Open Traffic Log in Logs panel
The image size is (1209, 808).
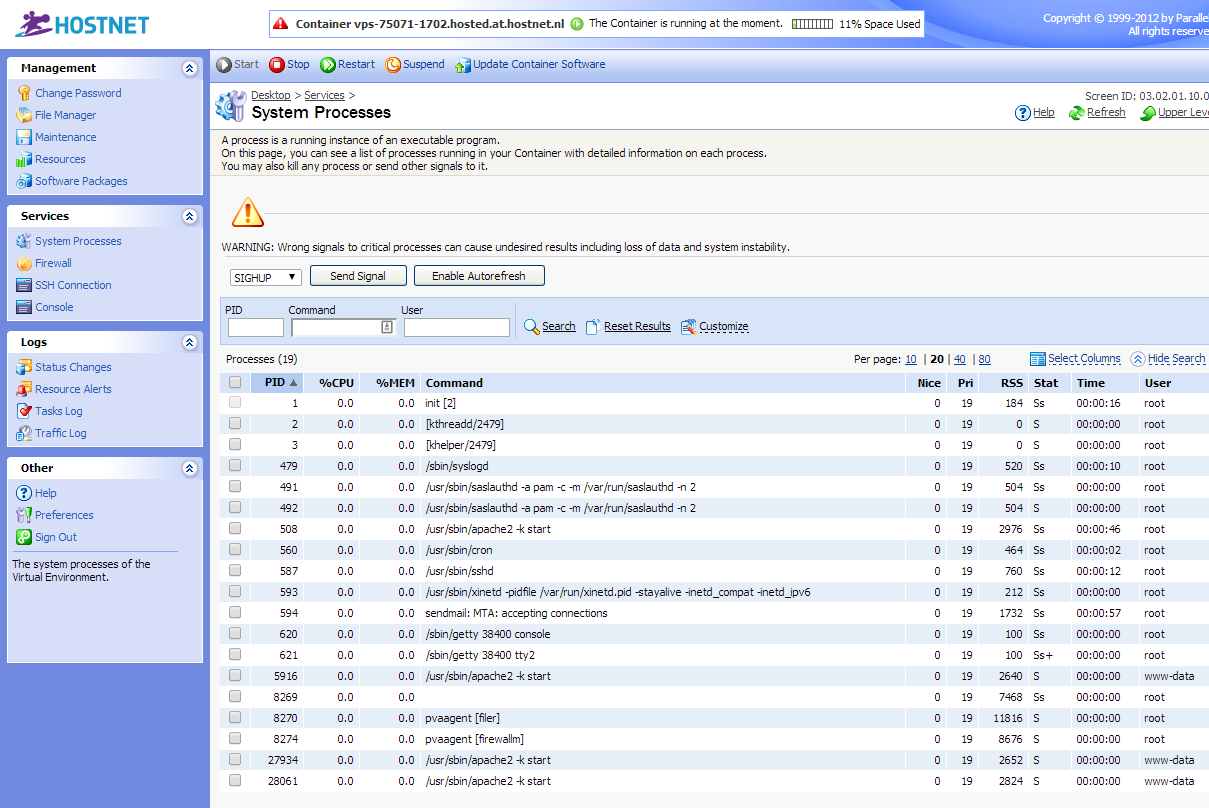coord(60,433)
